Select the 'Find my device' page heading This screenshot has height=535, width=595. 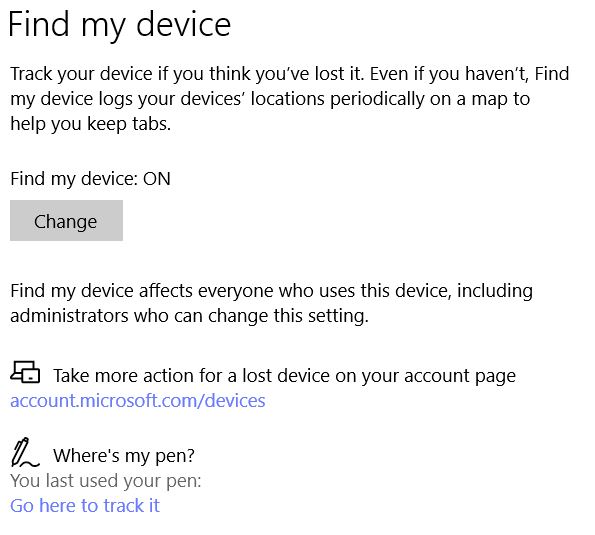tap(120, 25)
